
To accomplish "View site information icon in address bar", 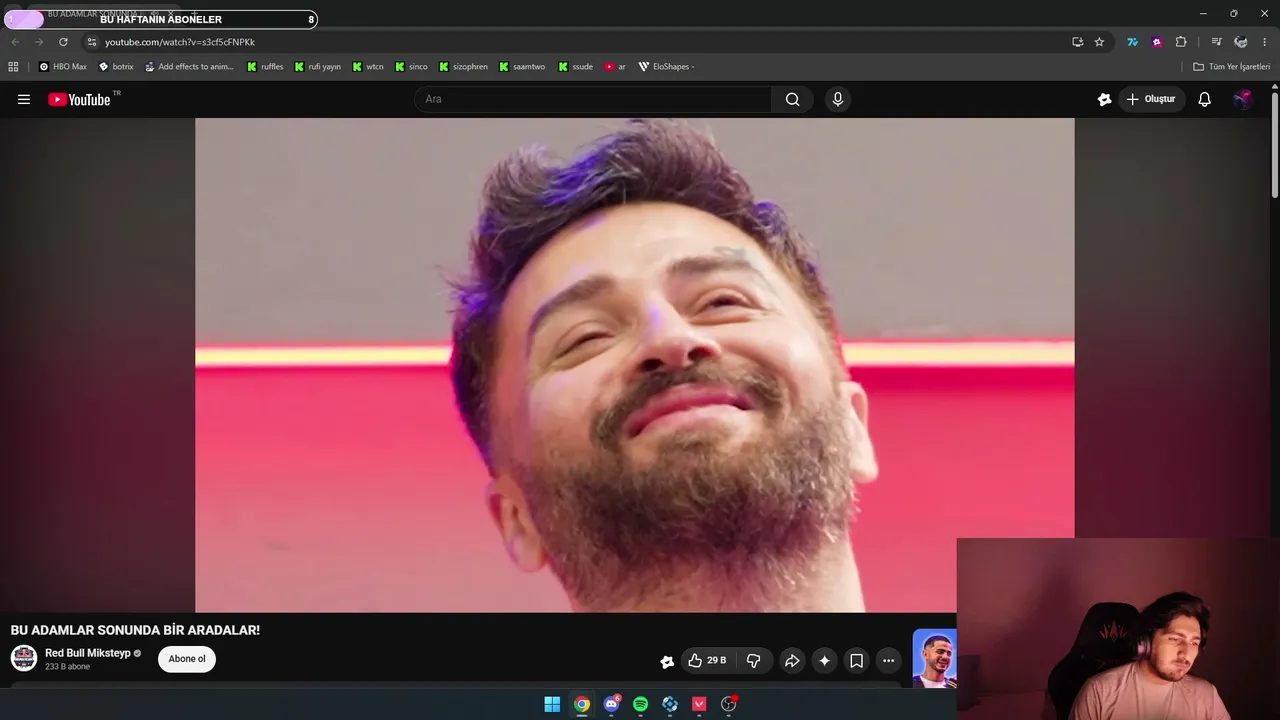I will point(91,42).
